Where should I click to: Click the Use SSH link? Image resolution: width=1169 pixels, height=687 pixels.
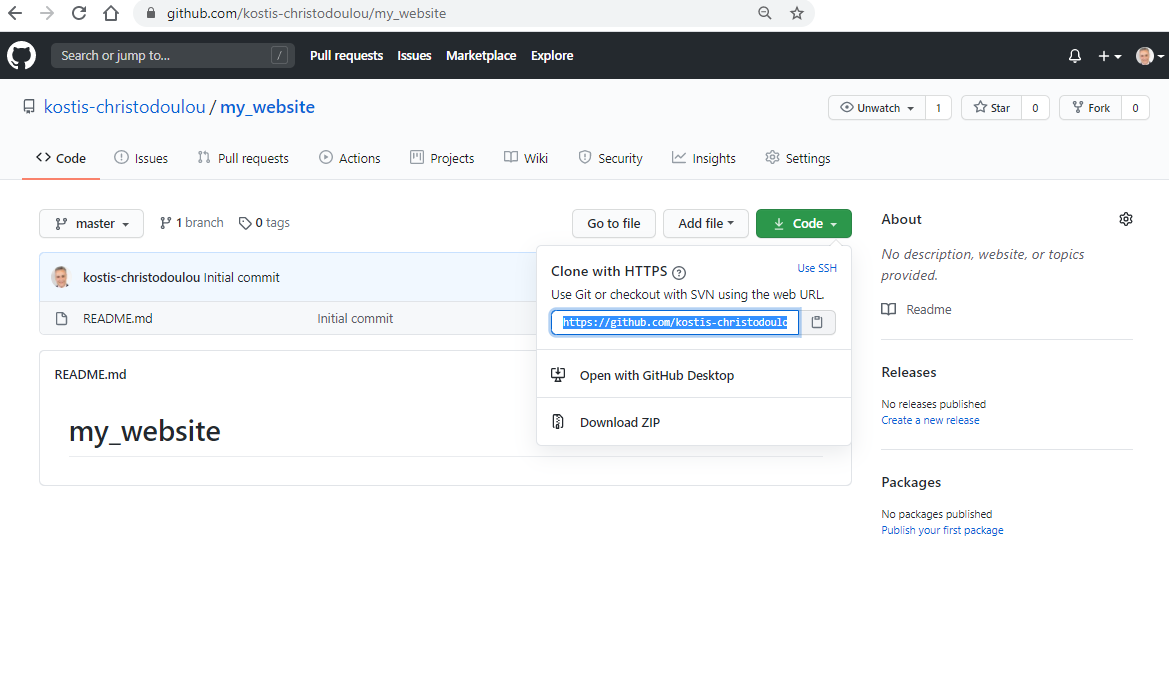(817, 268)
